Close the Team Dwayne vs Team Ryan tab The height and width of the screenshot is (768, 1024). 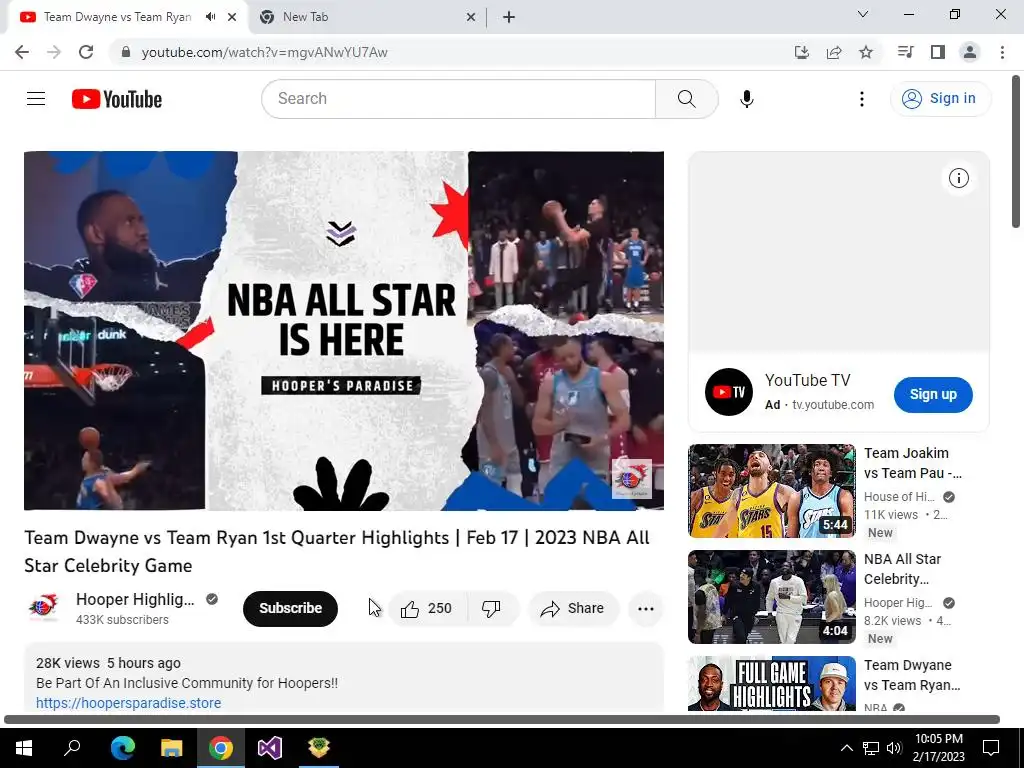[232, 18]
